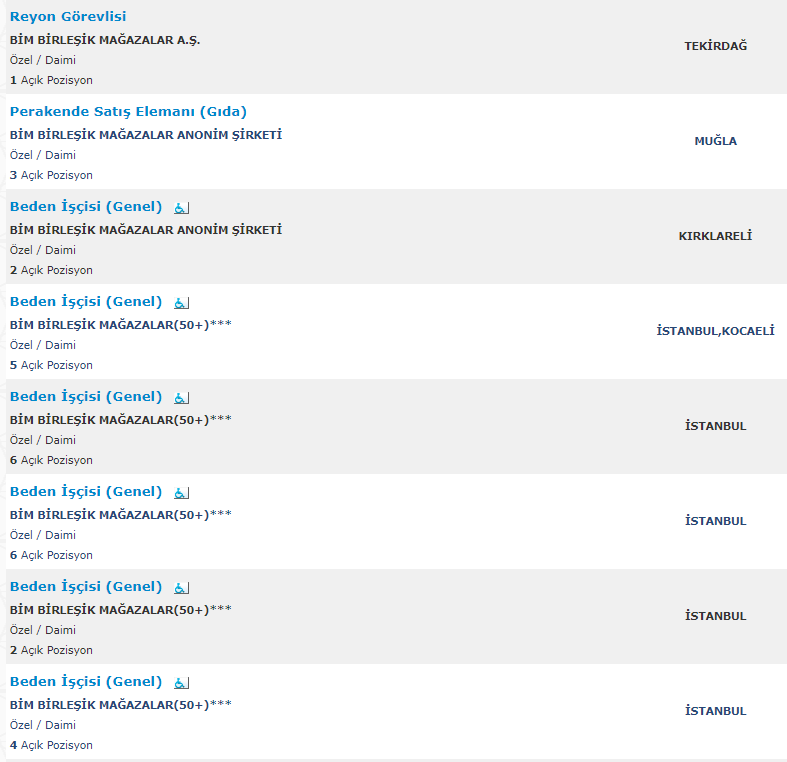Screen dimensions: 787x762
Task: Click the KIRKLARELİ location label
Action: (x=716, y=236)
